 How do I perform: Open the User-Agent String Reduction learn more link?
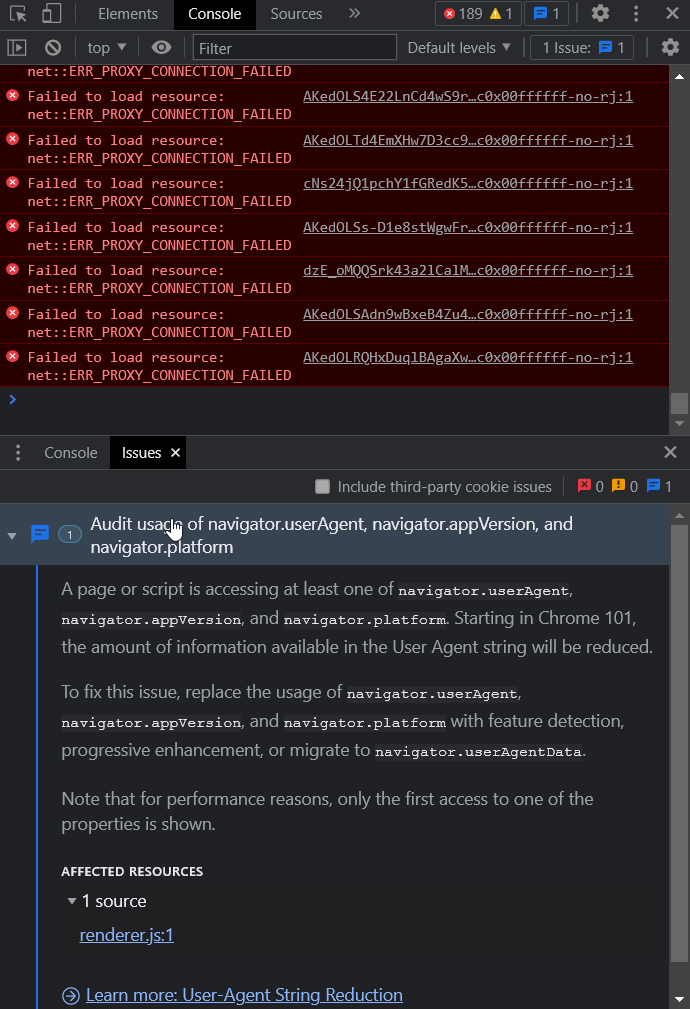(244, 995)
